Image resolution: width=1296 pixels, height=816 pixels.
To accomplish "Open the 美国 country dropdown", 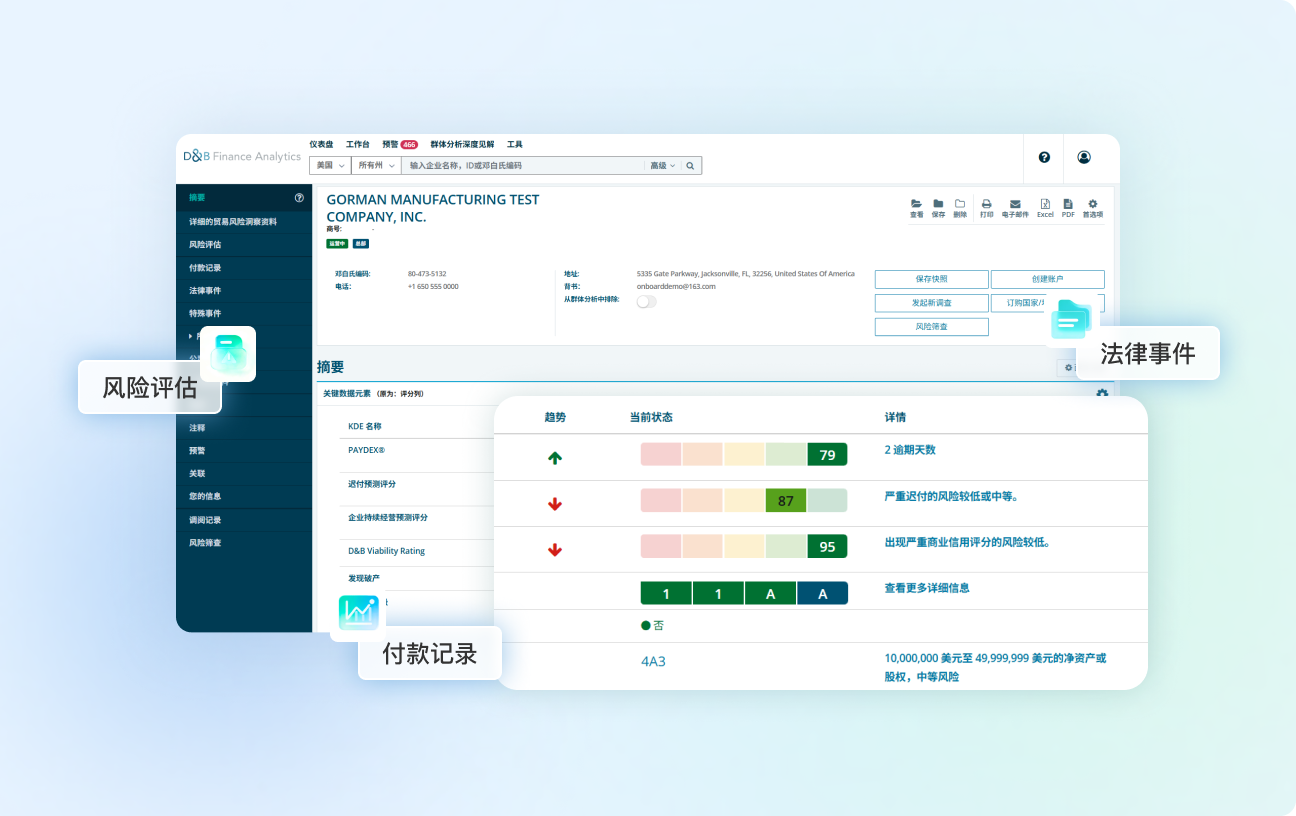I will pyautogui.click(x=330, y=166).
